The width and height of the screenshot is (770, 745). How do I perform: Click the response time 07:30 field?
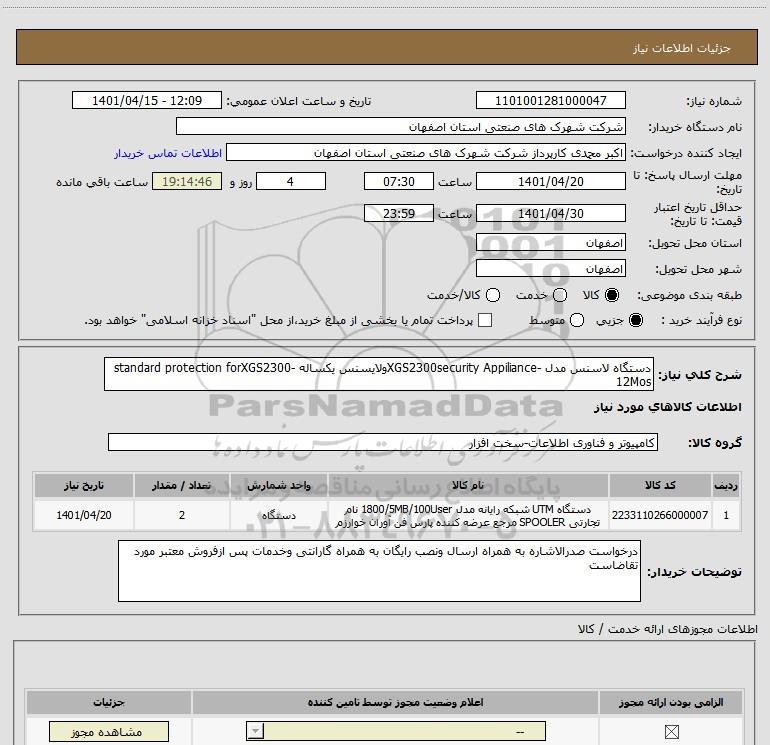(399, 181)
